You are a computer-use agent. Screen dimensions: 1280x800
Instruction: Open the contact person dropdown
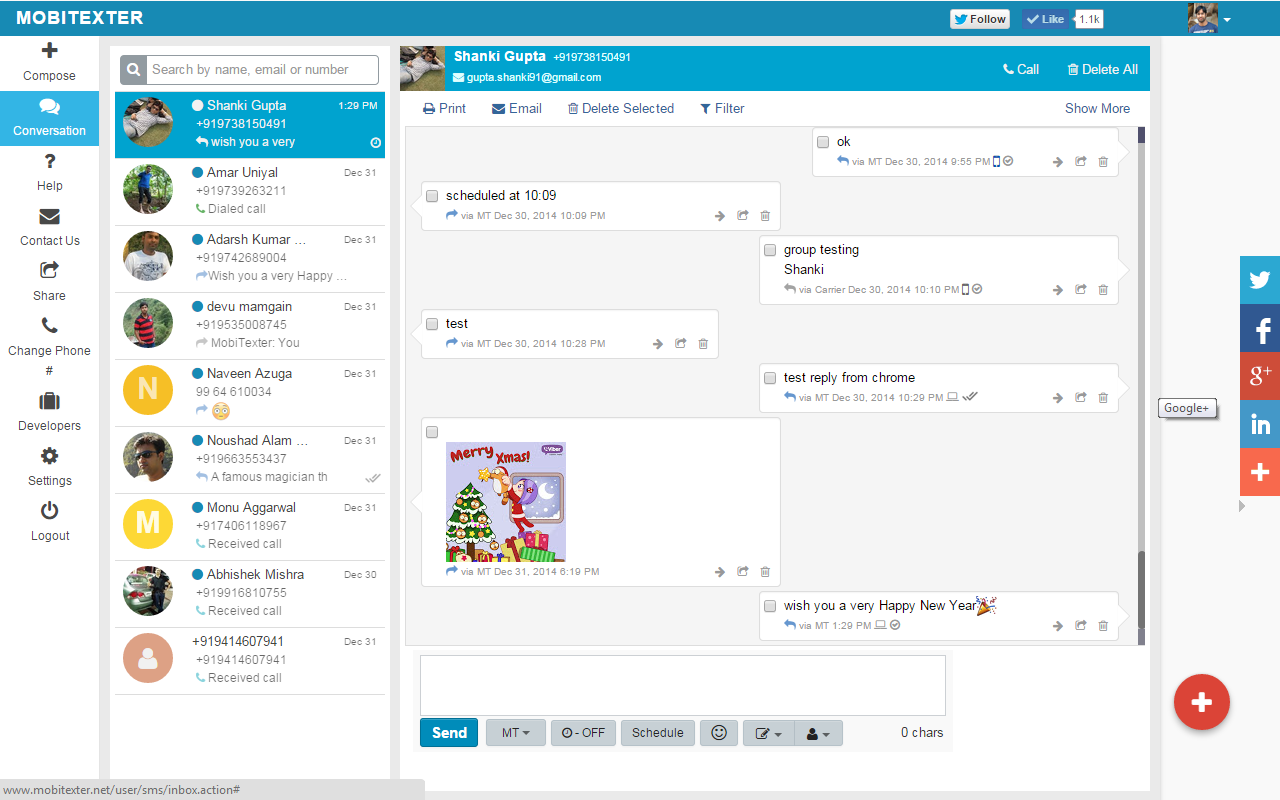coord(819,733)
